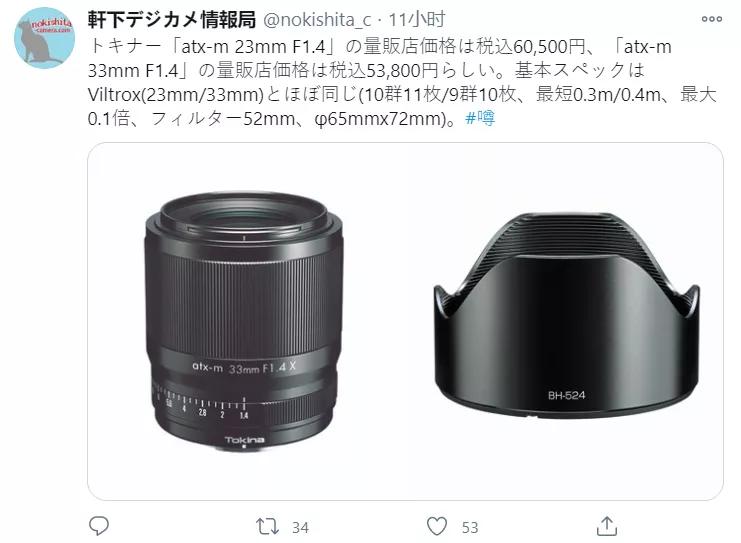Open the three-dot more options menu
This screenshot has height=543, width=741.
(711, 19)
